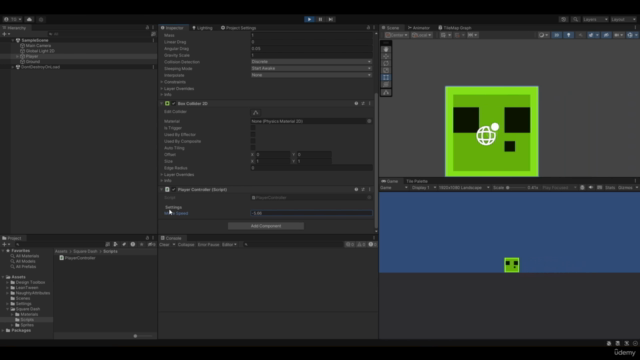Click the Pause button
This screenshot has width=640, height=360.
[320, 19]
